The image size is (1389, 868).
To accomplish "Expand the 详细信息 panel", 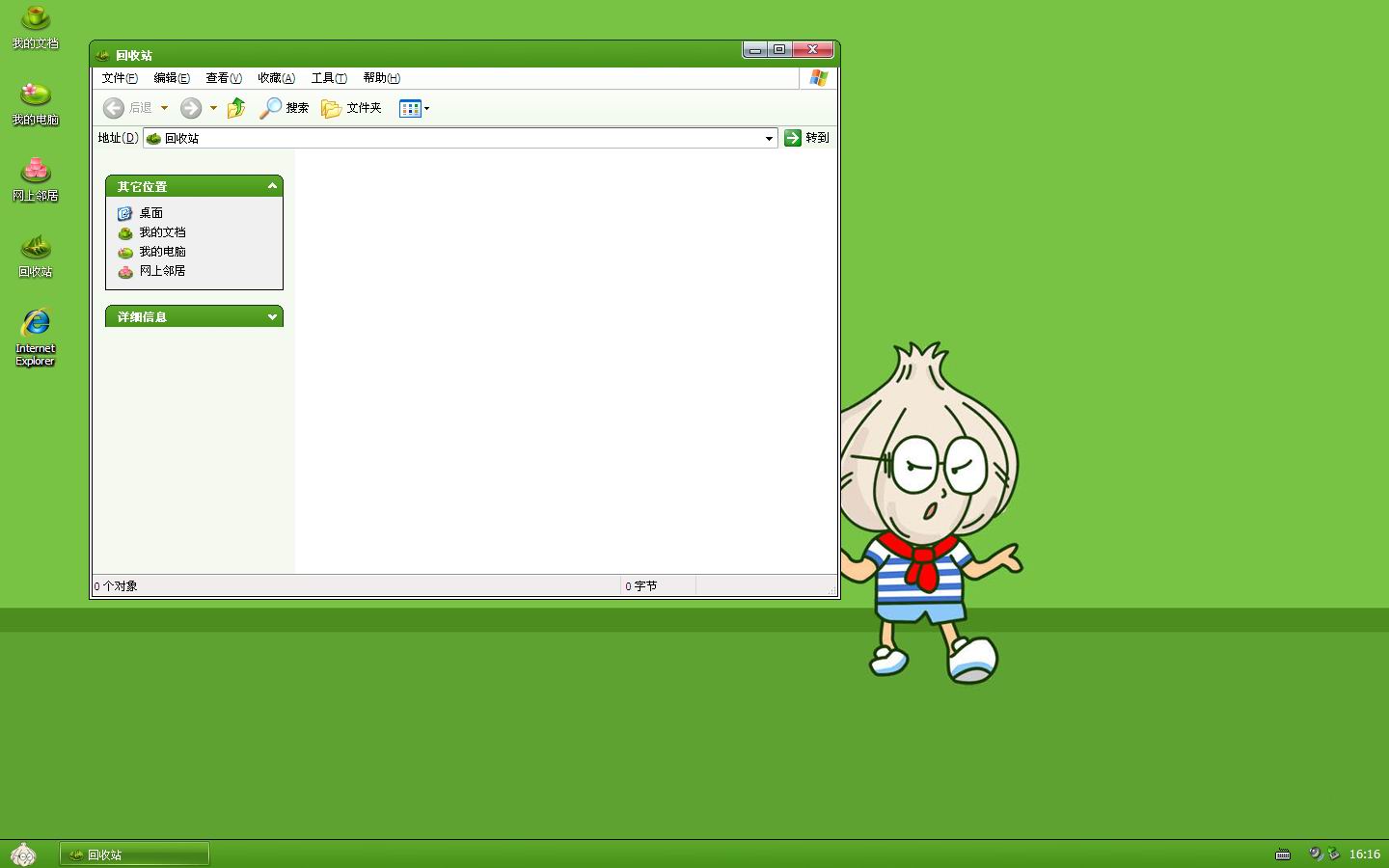I will point(272,316).
